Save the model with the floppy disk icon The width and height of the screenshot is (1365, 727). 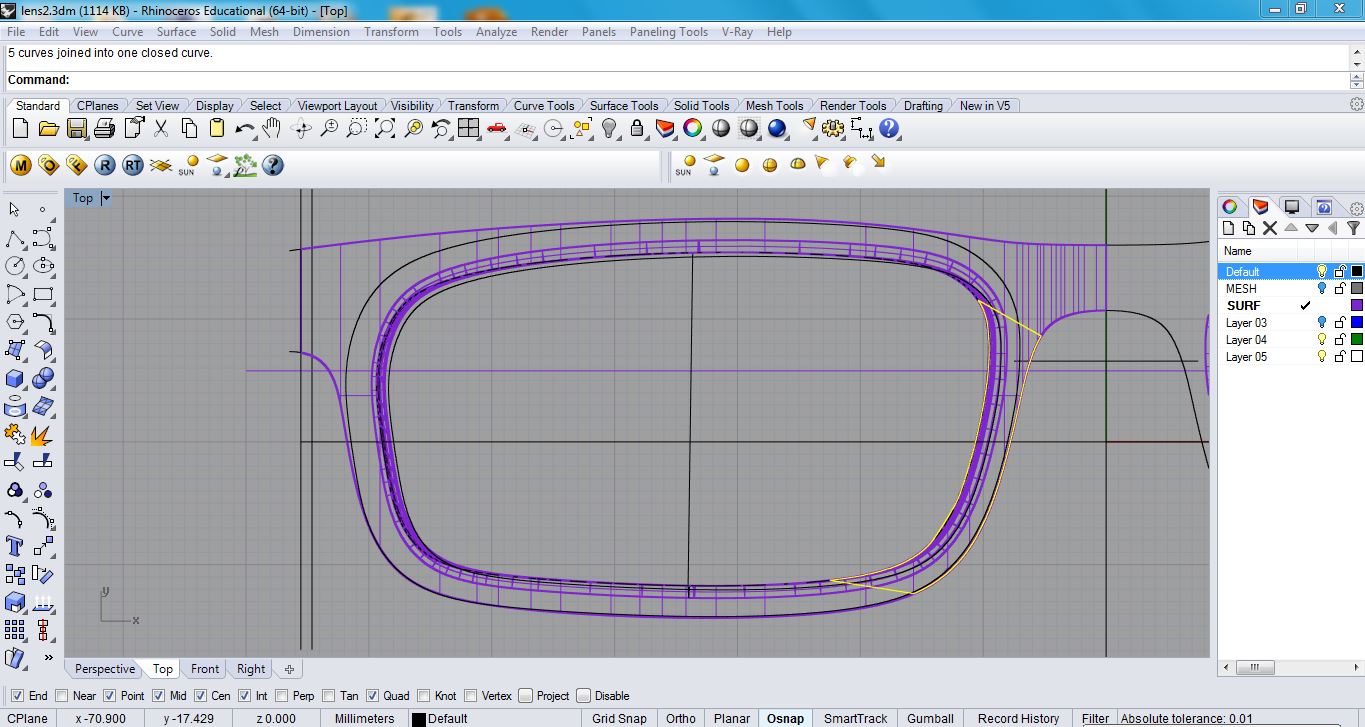pyautogui.click(x=76, y=128)
